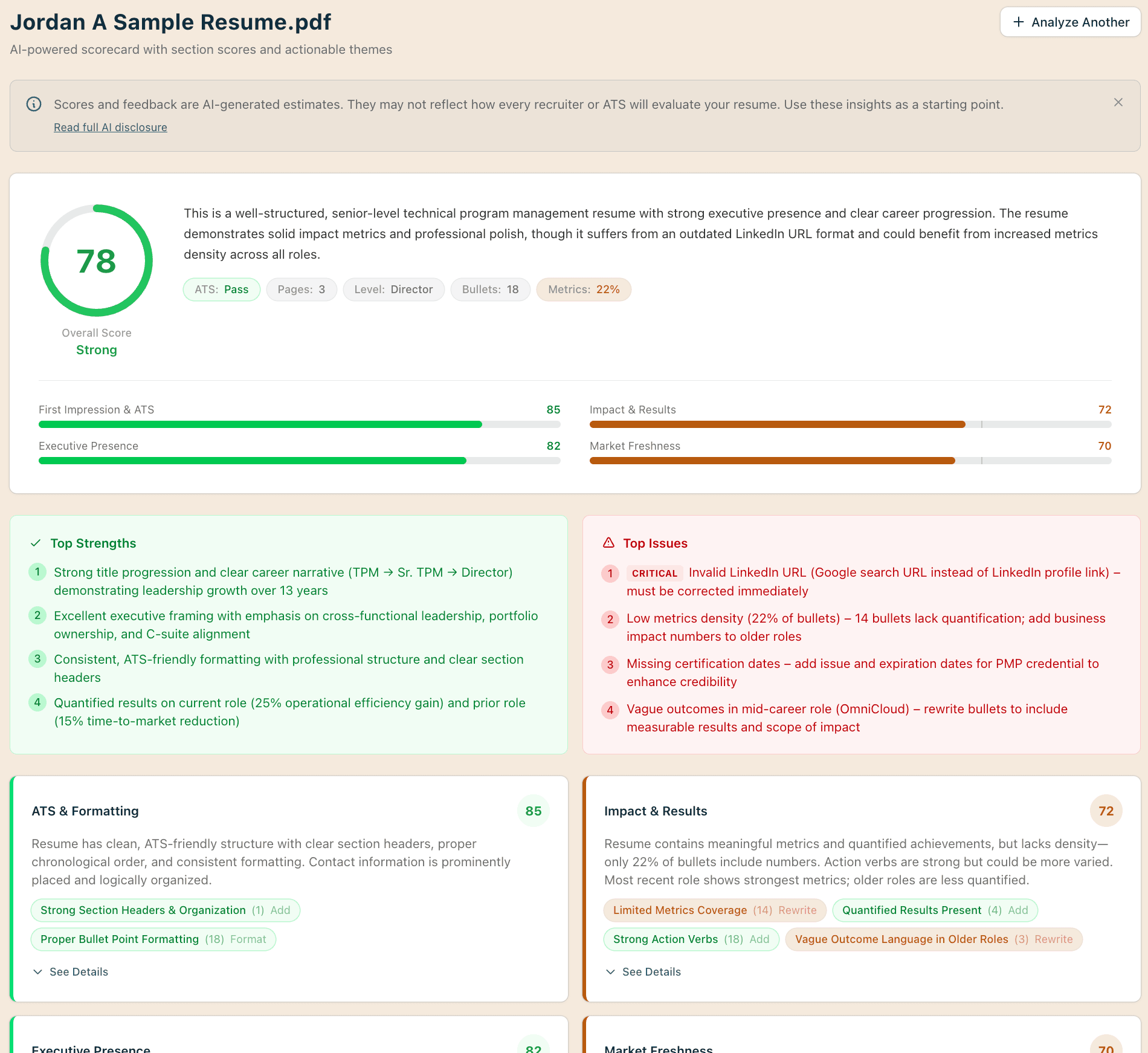Click the circular 78 score gauge
1148x1053 pixels.
tap(97, 261)
